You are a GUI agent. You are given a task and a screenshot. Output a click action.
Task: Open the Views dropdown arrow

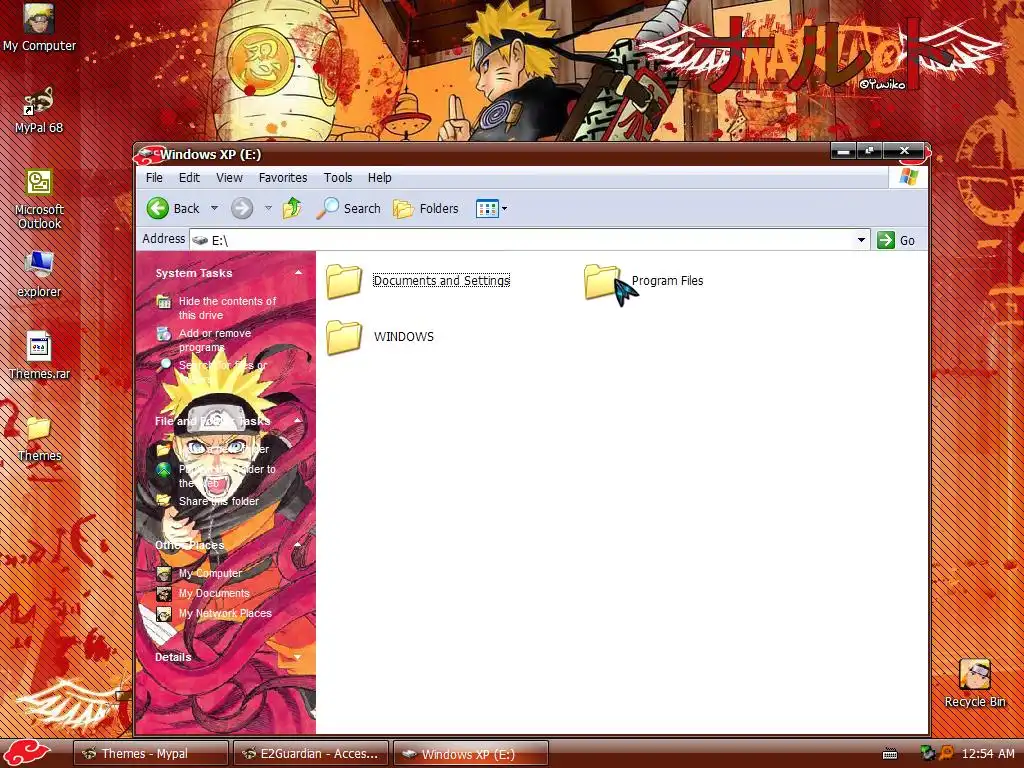504,209
